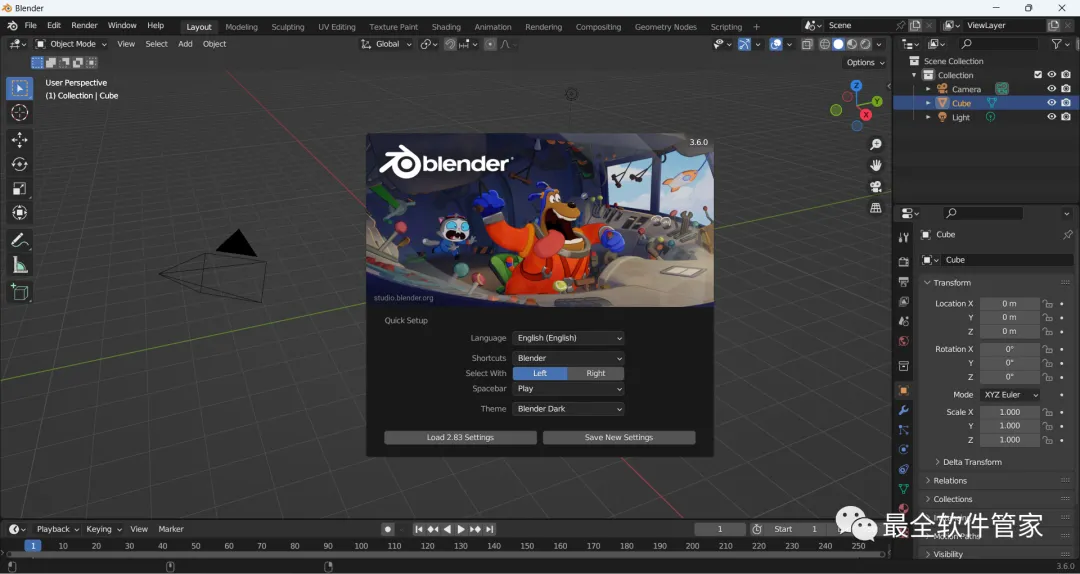This screenshot has width=1080, height=574.
Task: Activate the Move tool
Action: [20, 140]
